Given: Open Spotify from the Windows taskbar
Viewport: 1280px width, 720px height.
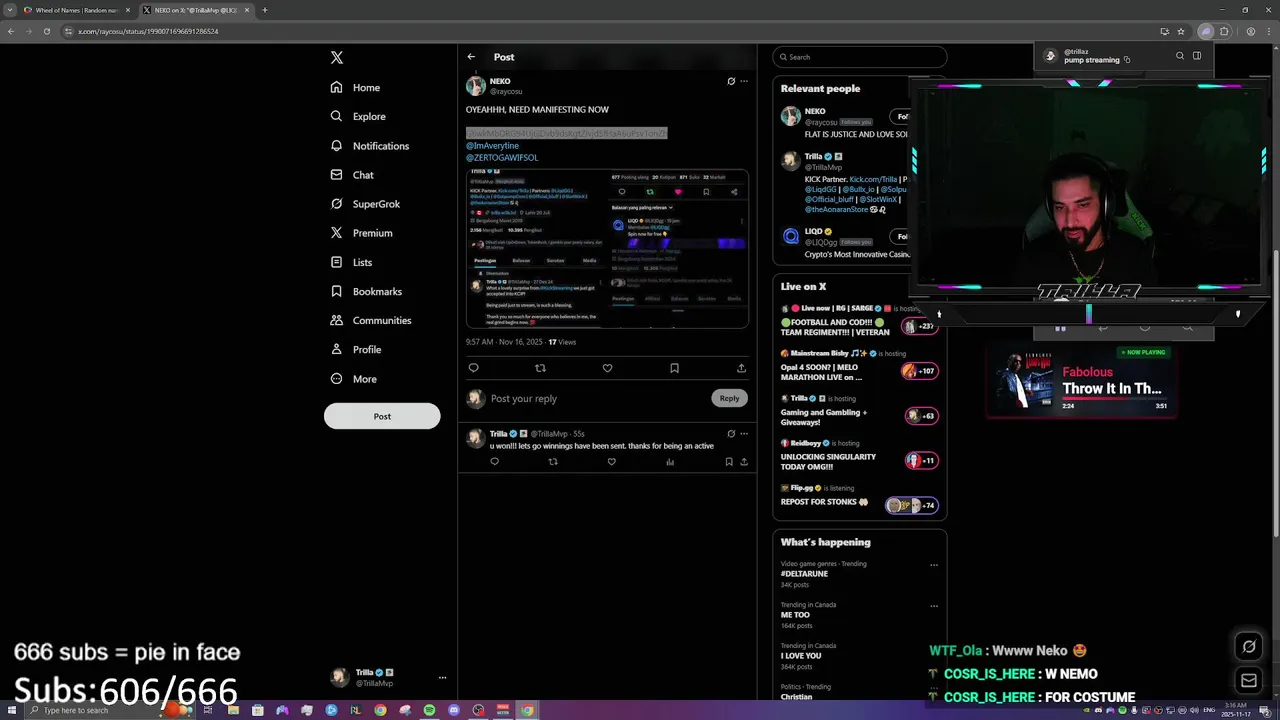Looking at the screenshot, I should pos(429,710).
